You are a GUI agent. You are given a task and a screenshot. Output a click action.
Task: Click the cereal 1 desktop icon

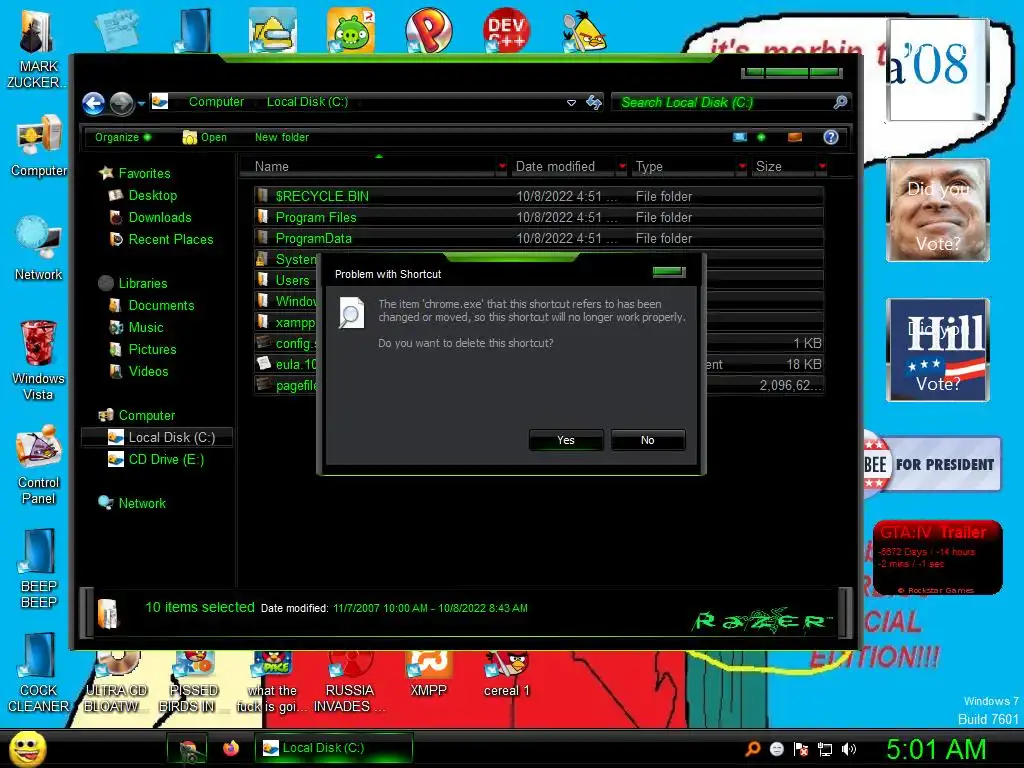point(507,676)
